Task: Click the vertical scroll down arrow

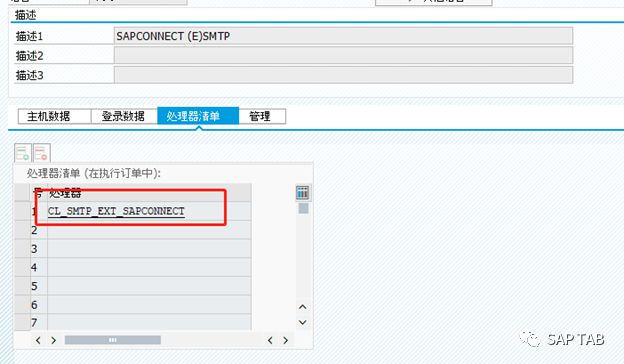Action: [302, 322]
